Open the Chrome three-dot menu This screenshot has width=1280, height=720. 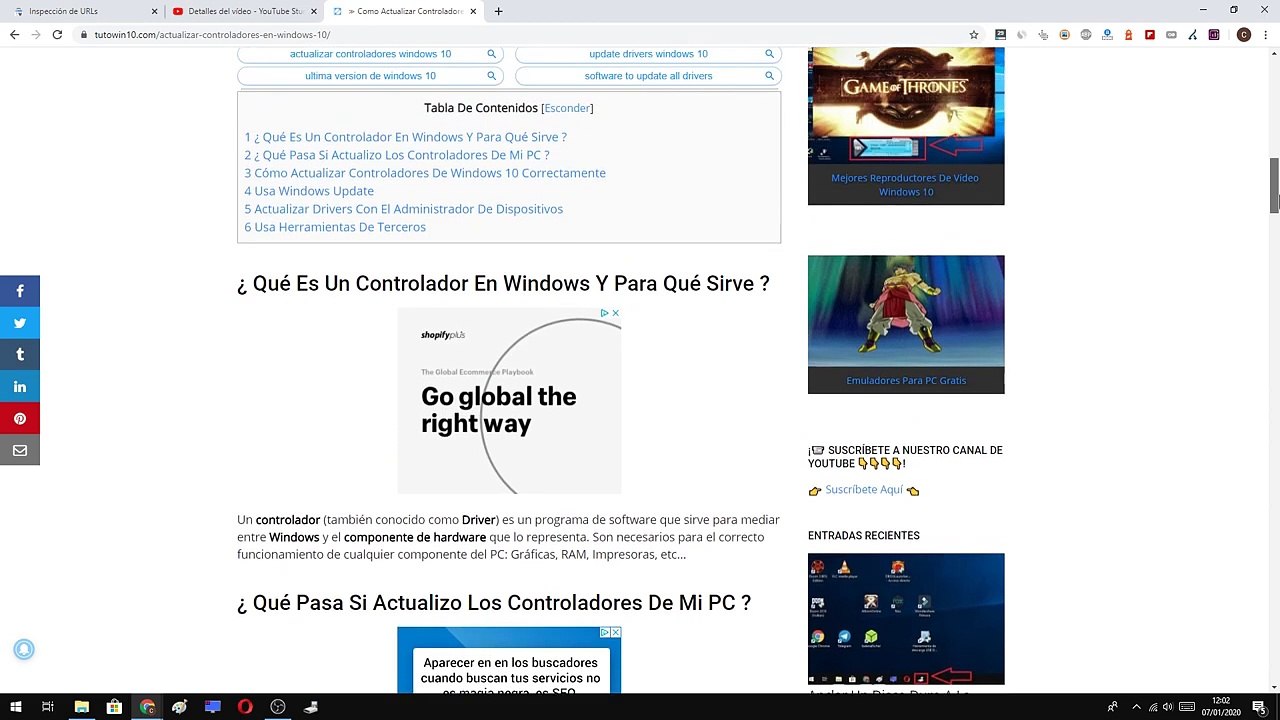(x=1265, y=34)
